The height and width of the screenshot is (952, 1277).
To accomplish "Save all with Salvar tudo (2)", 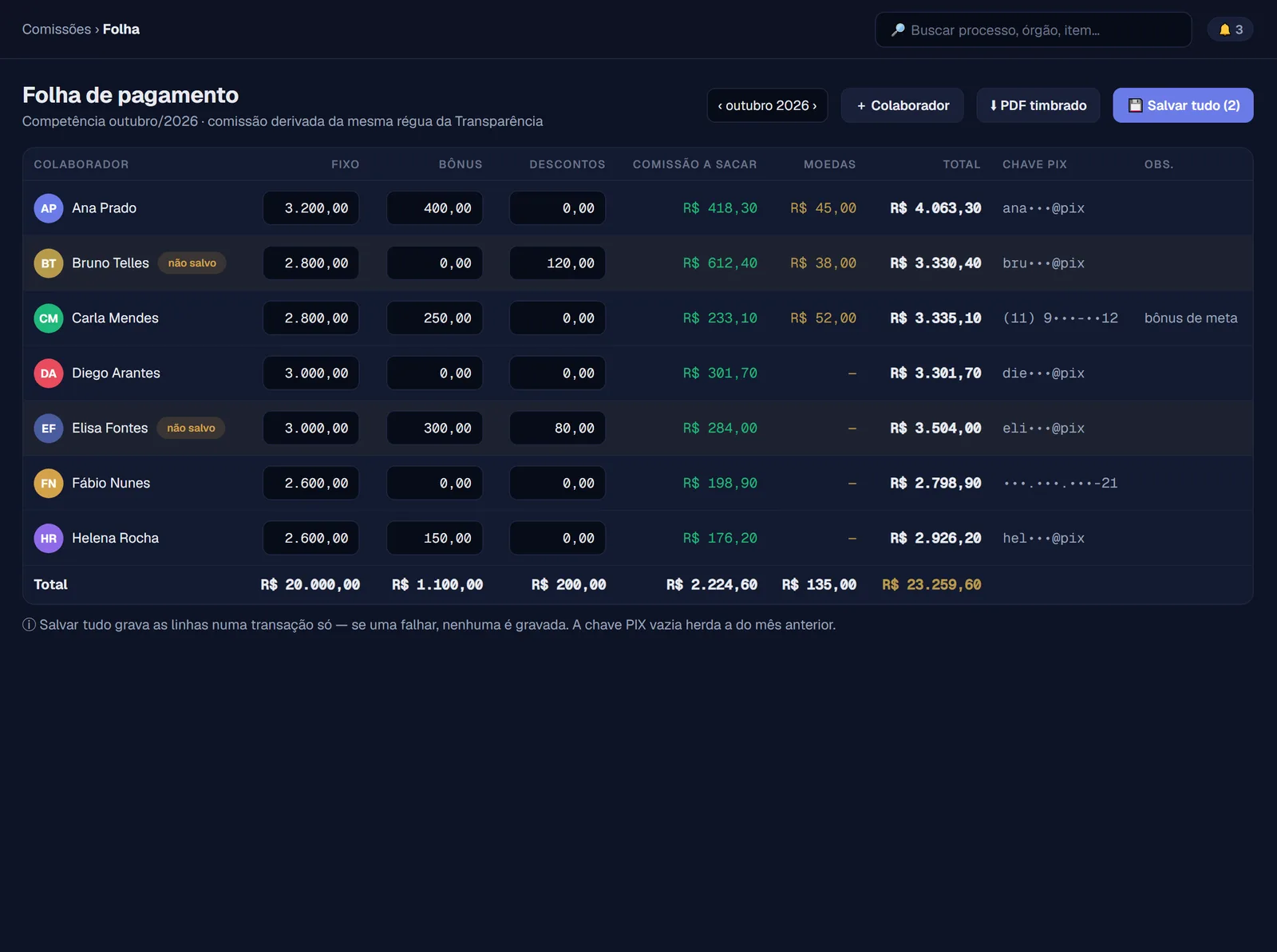I will coord(1183,105).
